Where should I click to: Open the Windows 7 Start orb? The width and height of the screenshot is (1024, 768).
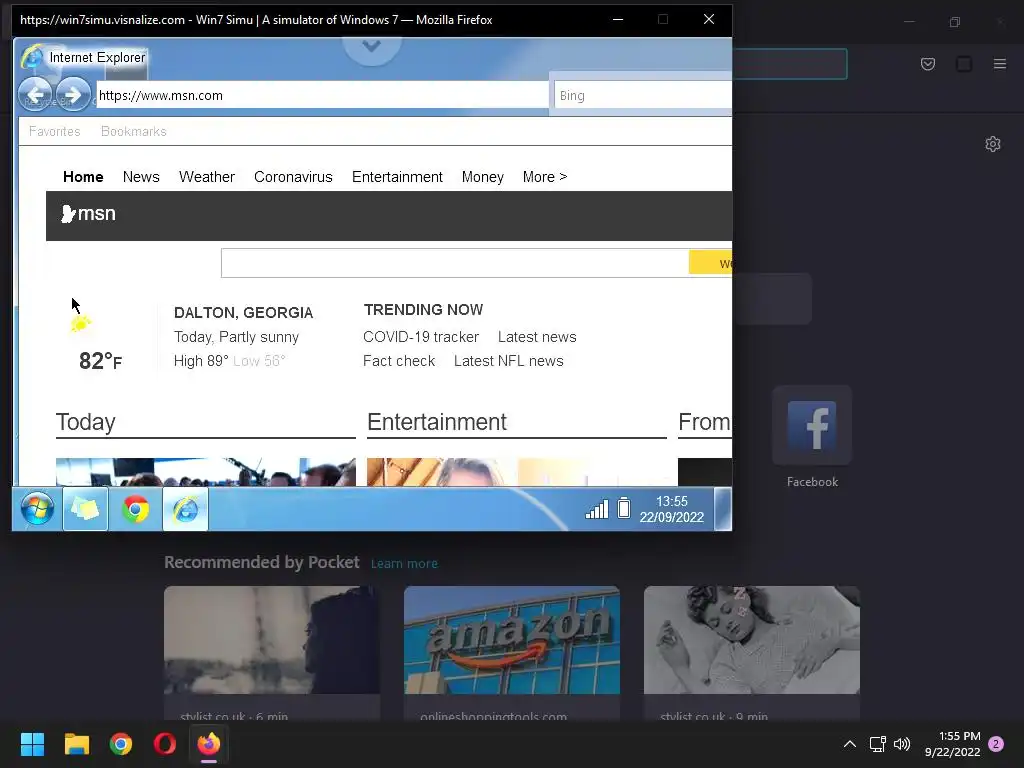pos(37,509)
